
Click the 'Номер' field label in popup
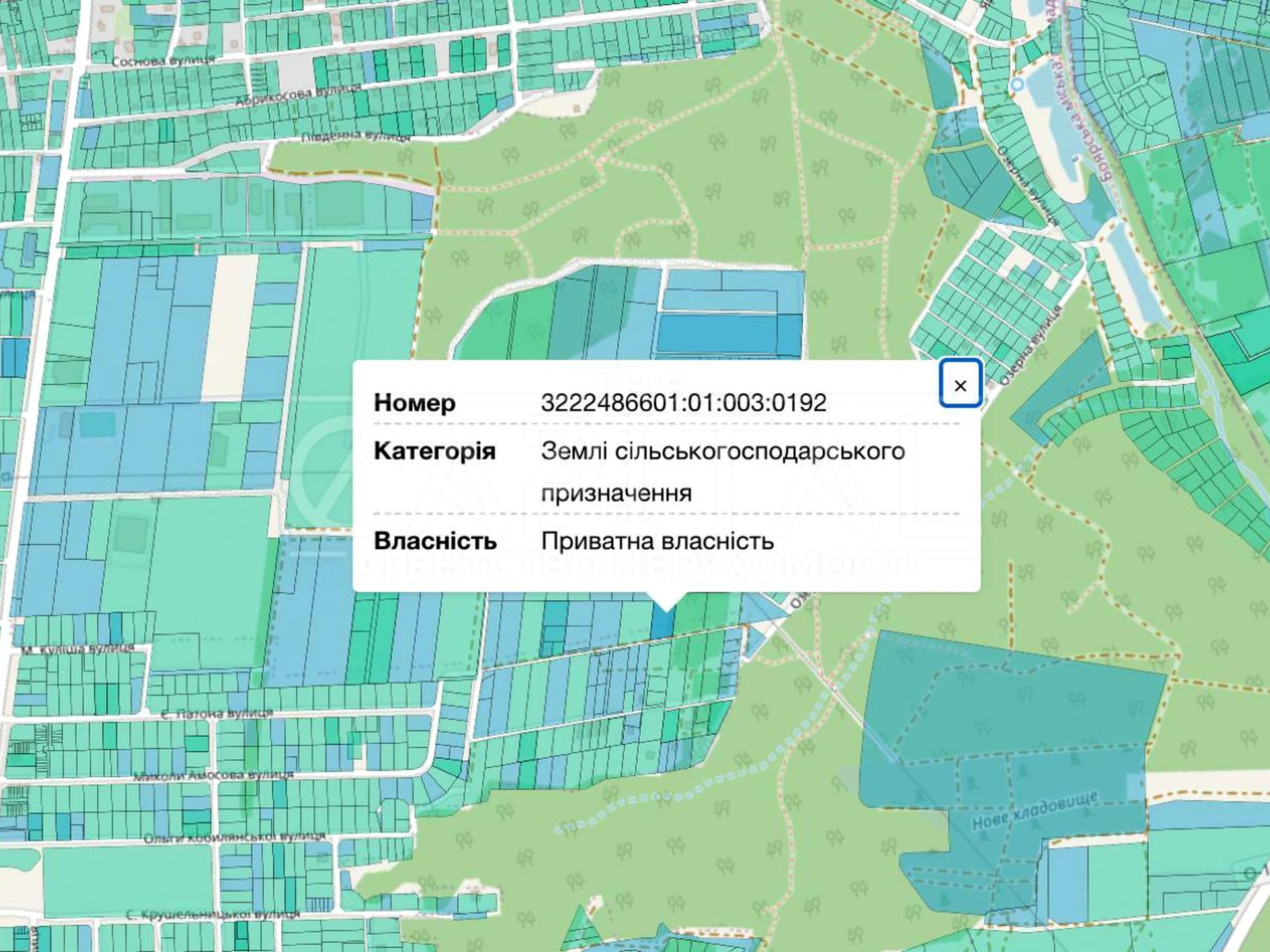click(x=414, y=403)
